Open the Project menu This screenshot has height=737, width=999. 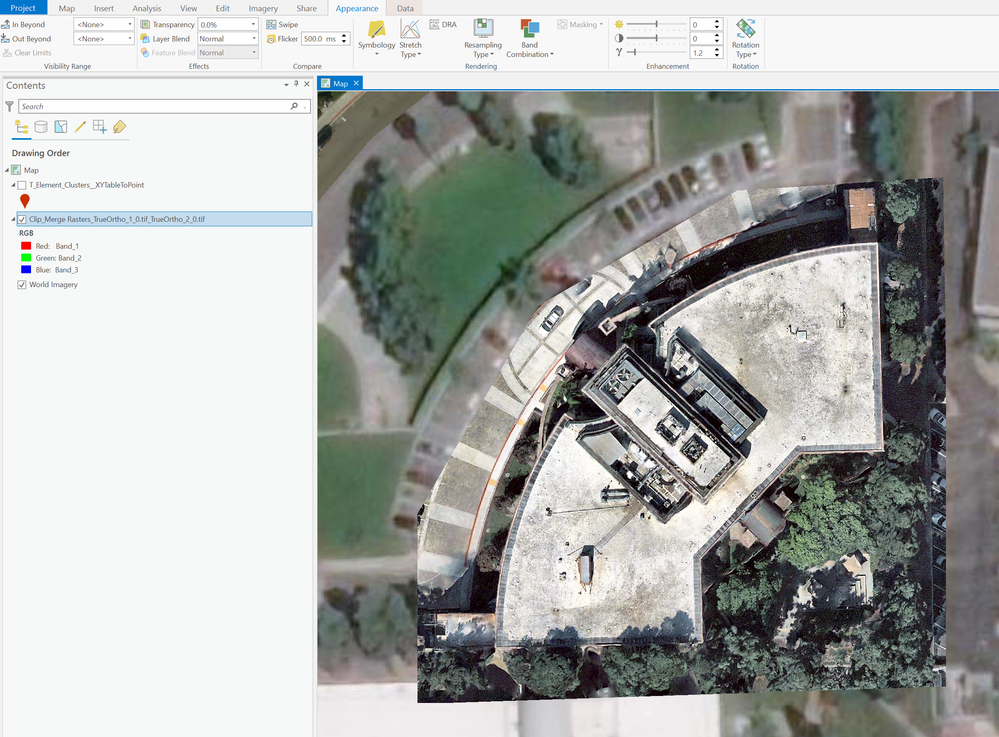click(23, 7)
